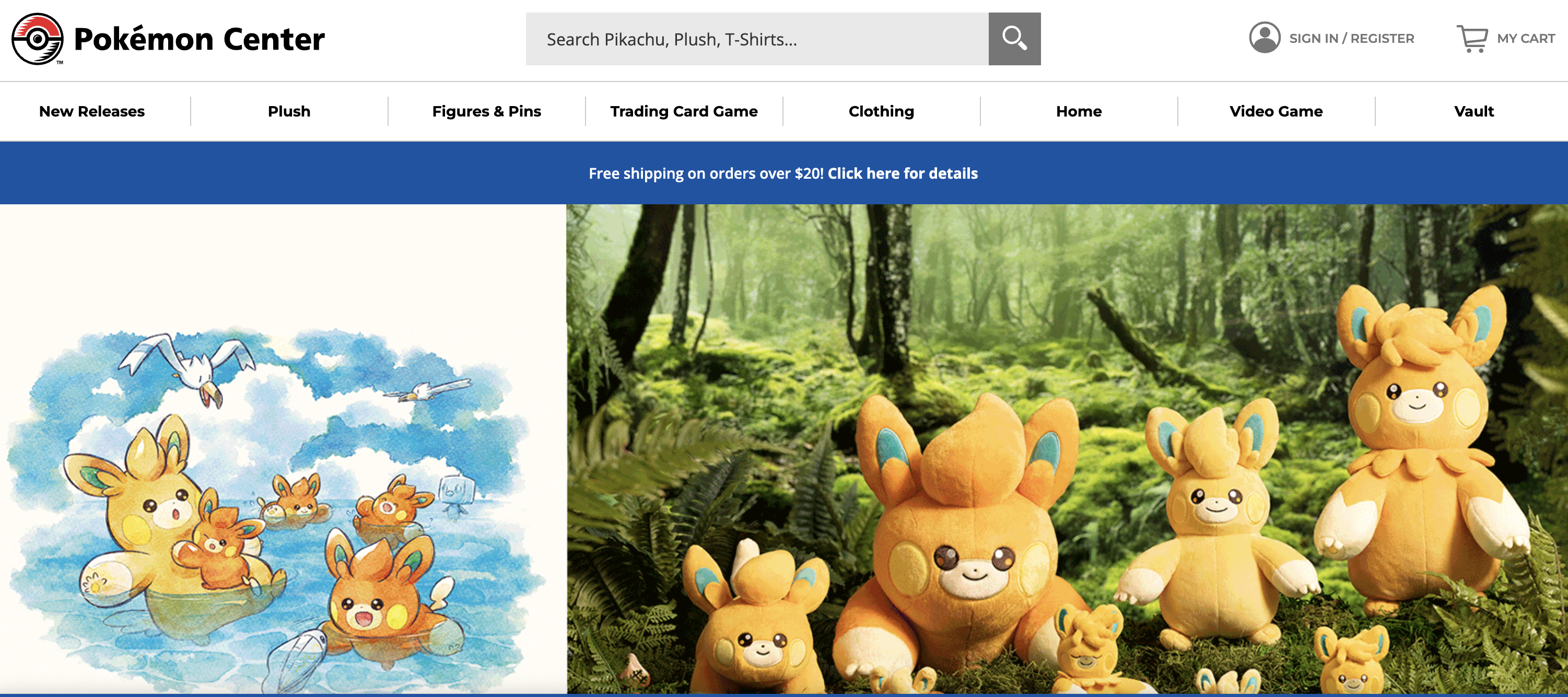Click the magnifying glass search button
Viewport: 1568px width, 697px height.
coord(1014,39)
